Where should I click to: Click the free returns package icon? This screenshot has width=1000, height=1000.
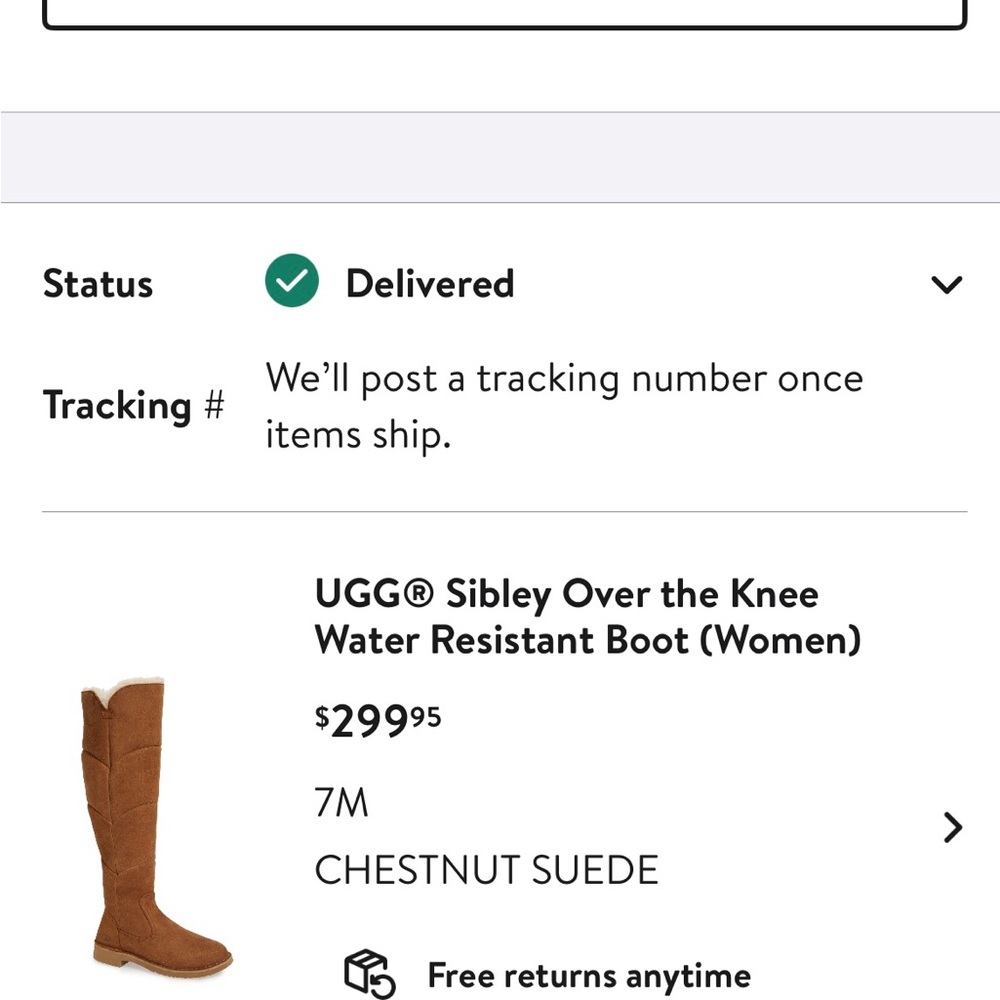(x=369, y=972)
